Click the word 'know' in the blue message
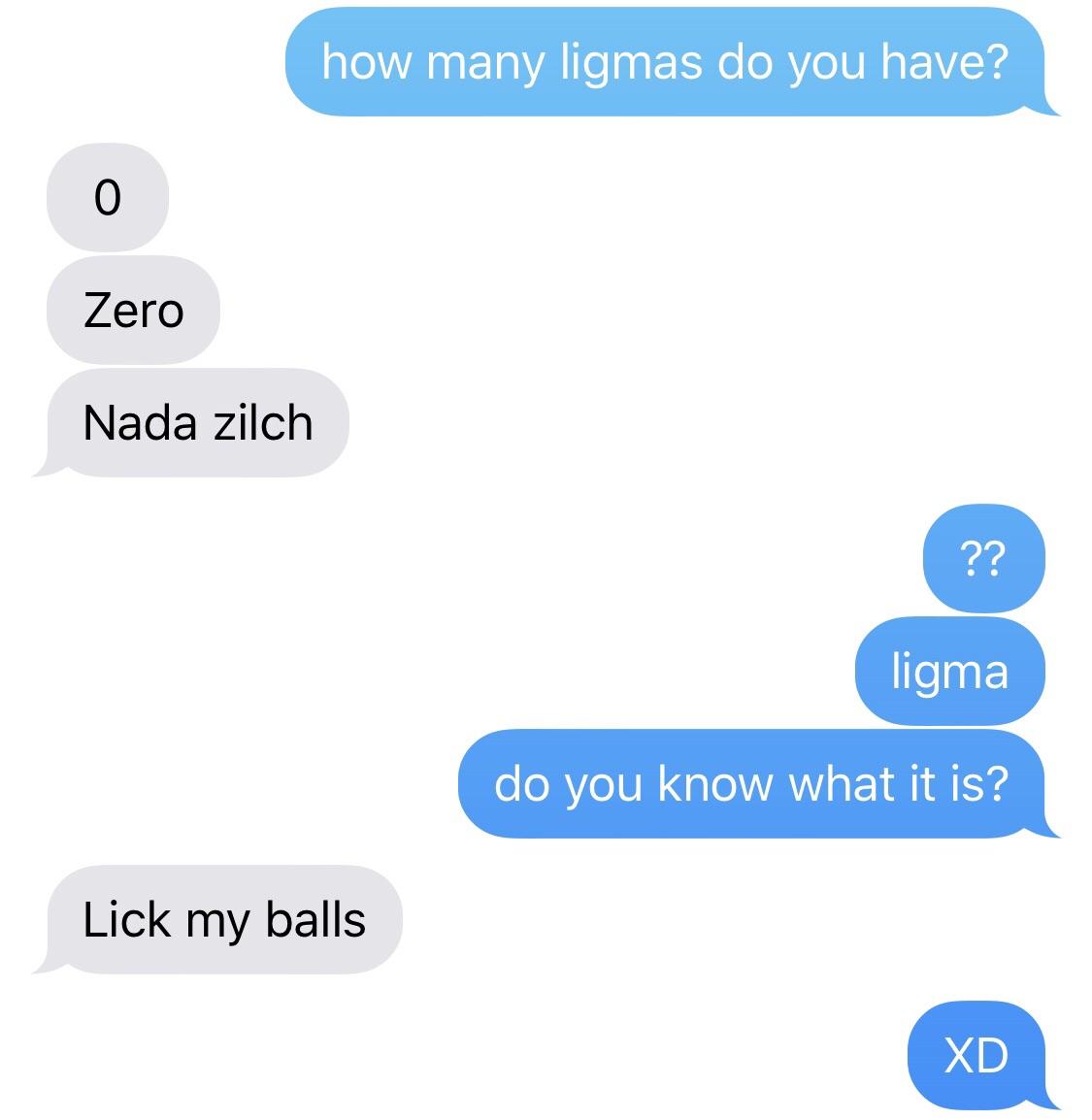The height and width of the screenshot is (1120, 1092). pos(715,783)
